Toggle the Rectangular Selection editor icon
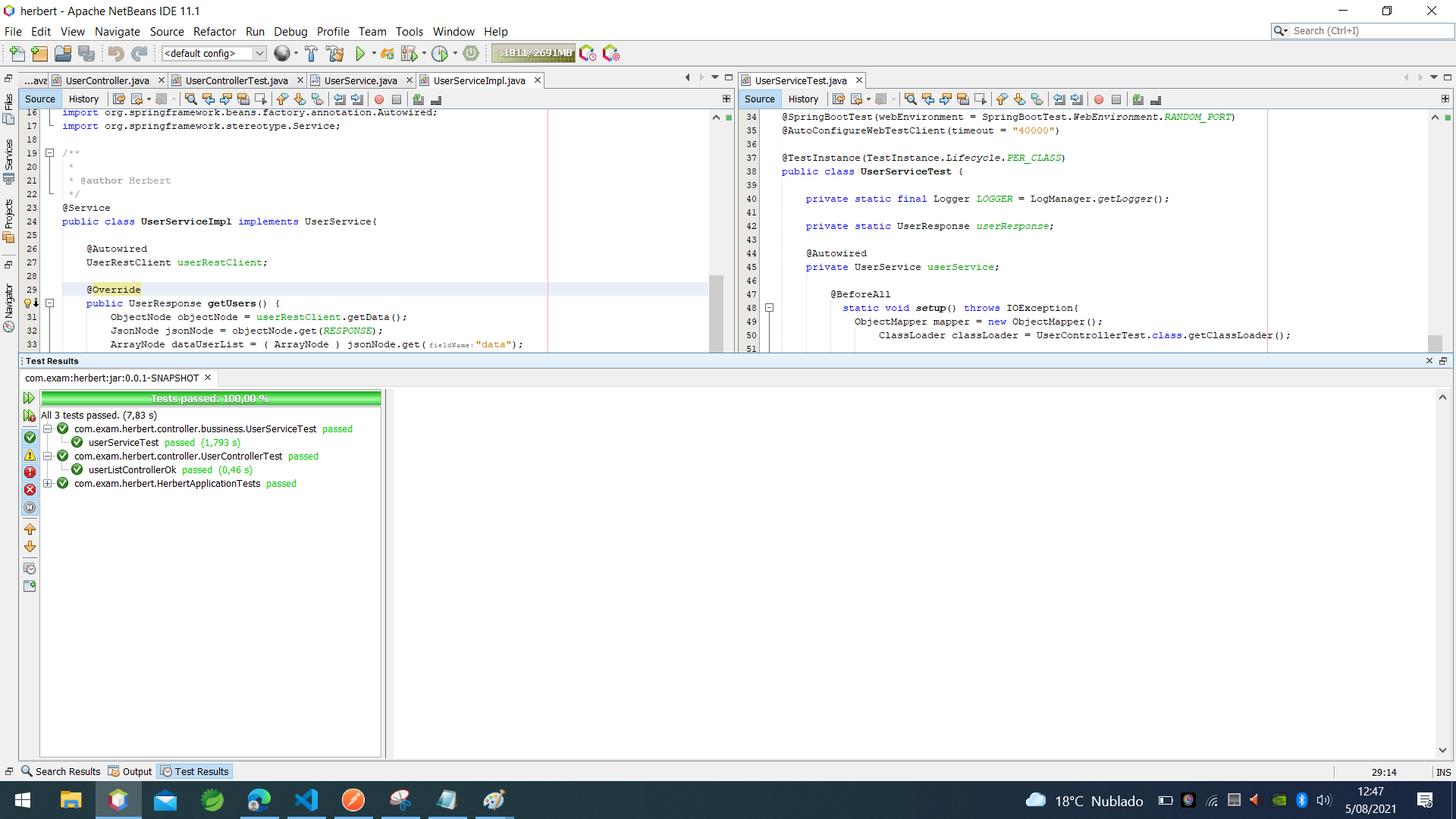The width and height of the screenshot is (1456, 819). [x=261, y=99]
